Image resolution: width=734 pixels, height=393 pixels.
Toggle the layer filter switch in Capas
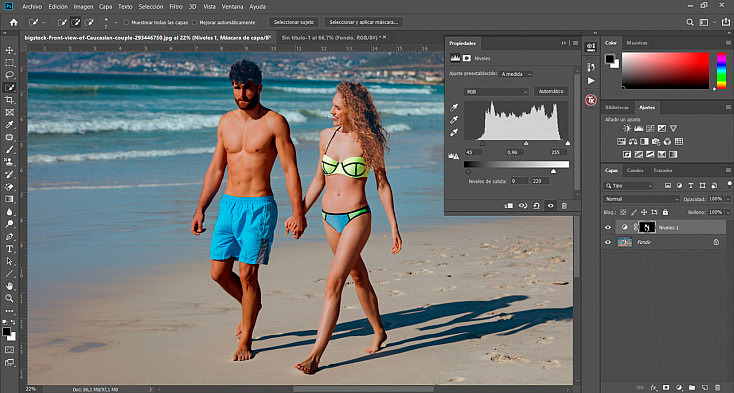click(x=729, y=183)
